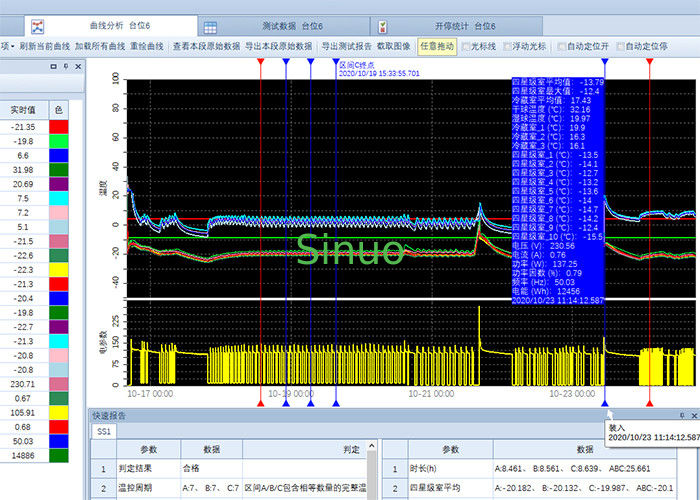Image resolution: width=700 pixels, height=500 pixels.
Task: Click blue marker at chart top near 区间C终点
Action: (336, 61)
